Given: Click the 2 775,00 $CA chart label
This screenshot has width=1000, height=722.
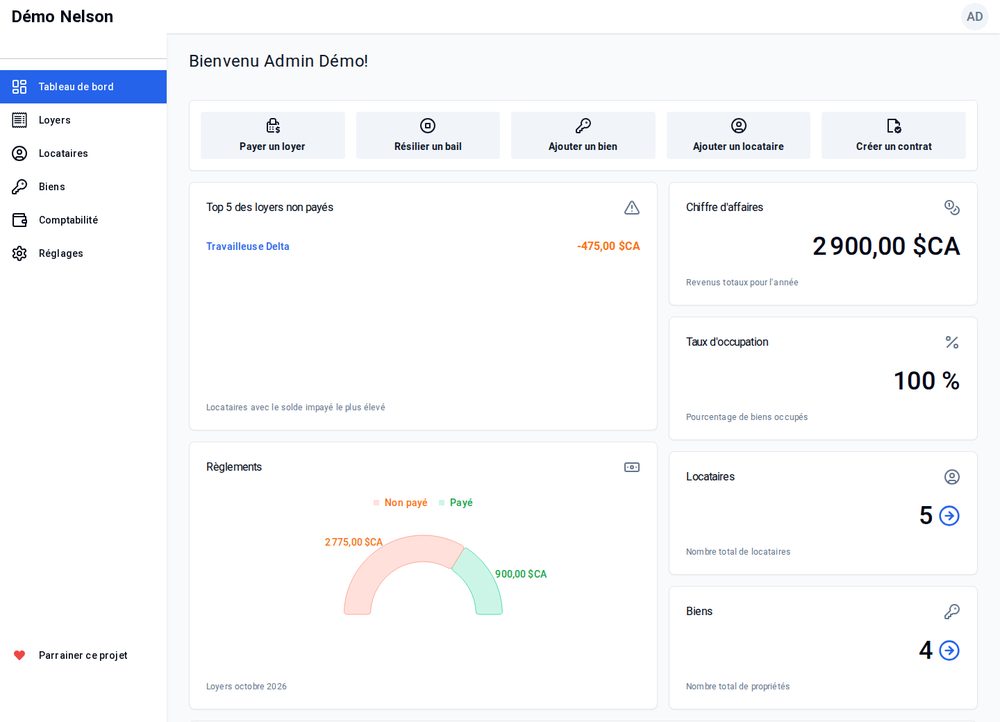Looking at the screenshot, I should (x=354, y=542).
